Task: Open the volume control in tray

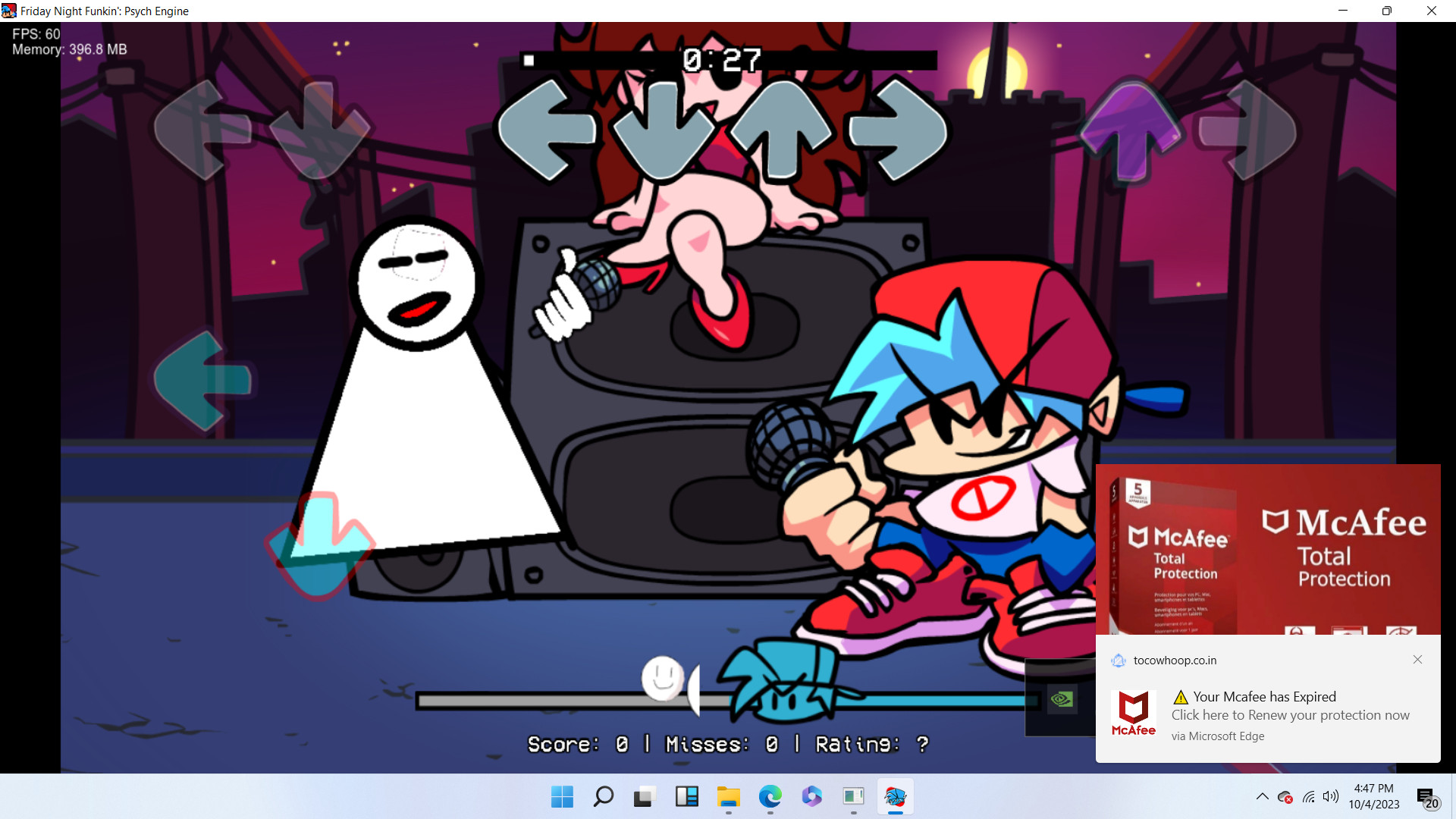Action: (1331, 797)
